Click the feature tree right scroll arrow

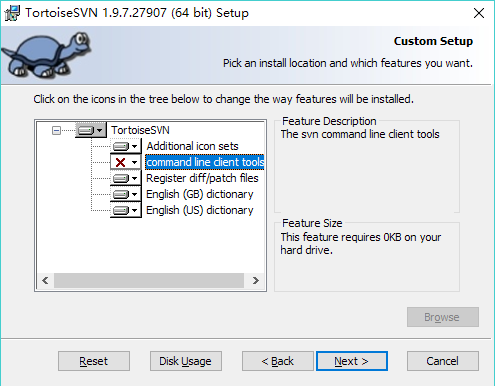(x=256, y=280)
